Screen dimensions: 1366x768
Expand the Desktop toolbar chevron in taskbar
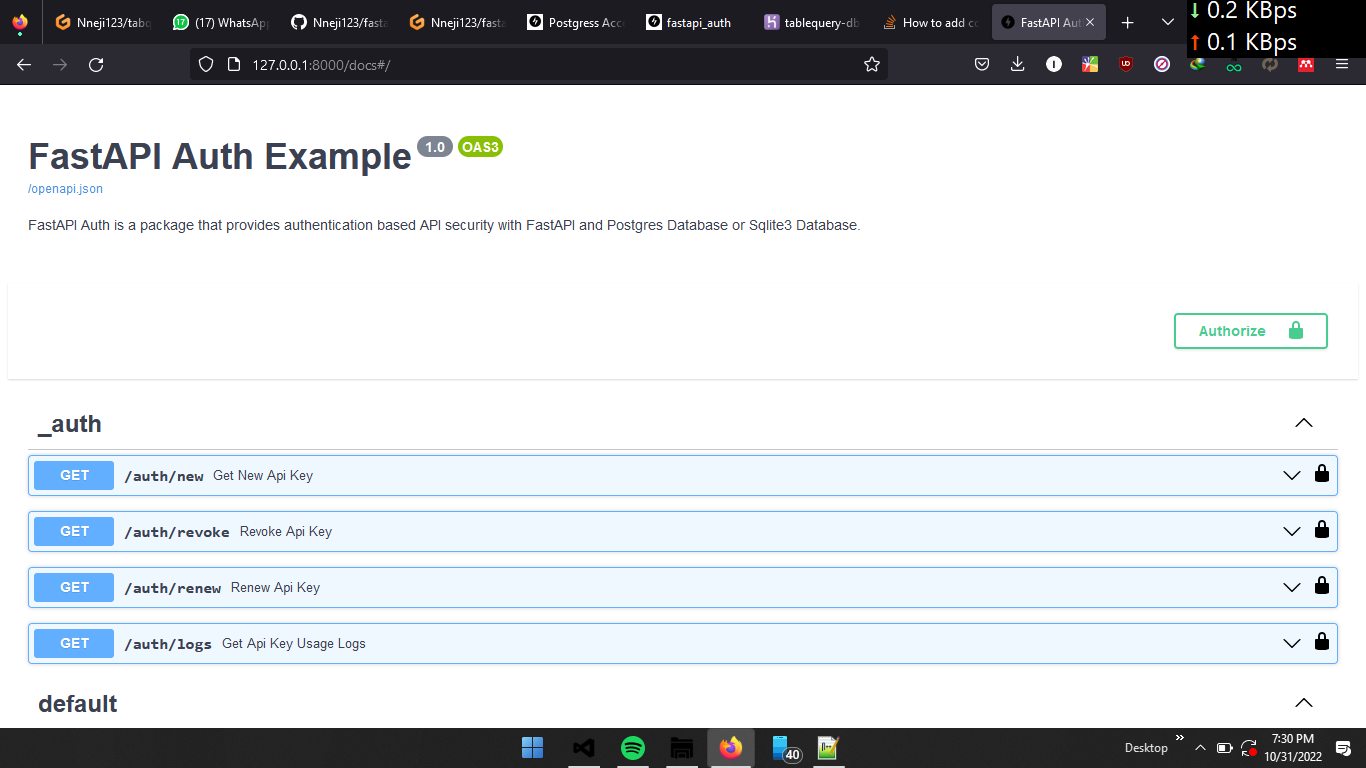1179,737
